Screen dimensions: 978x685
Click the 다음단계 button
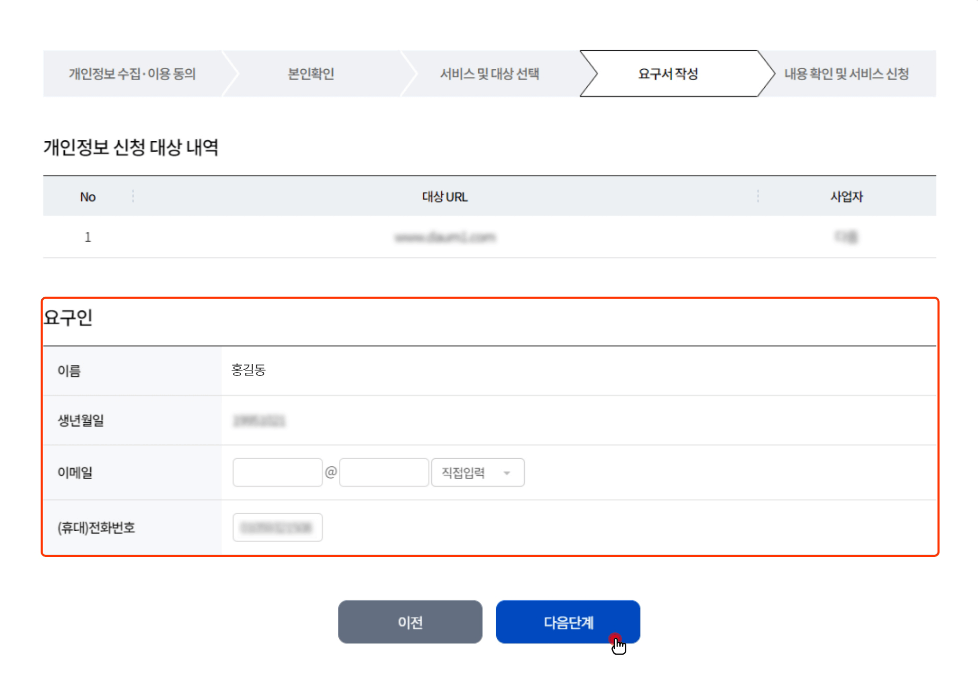coord(568,621)
